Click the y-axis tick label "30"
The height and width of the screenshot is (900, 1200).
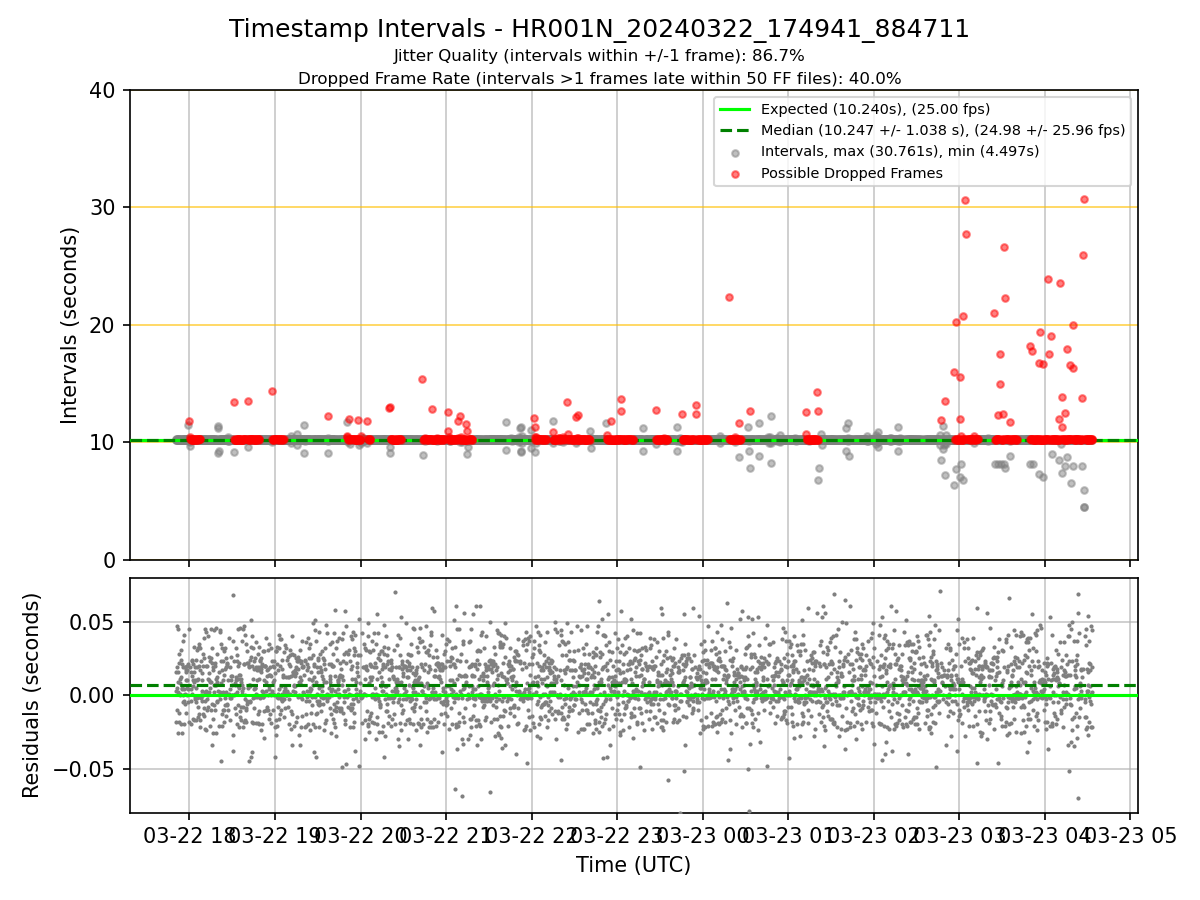105,207
